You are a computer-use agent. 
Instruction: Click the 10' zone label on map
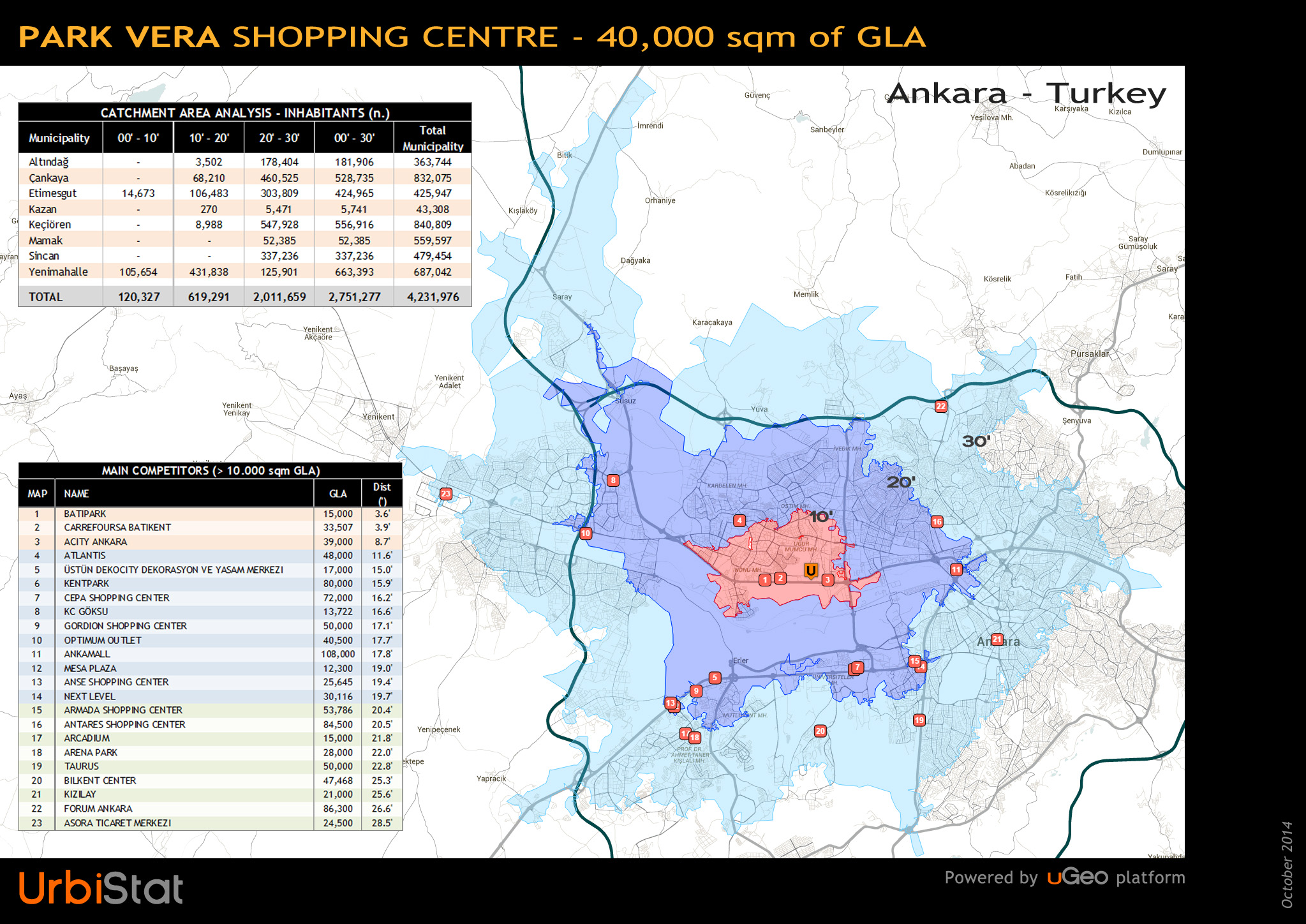click(x=821, y=516)
